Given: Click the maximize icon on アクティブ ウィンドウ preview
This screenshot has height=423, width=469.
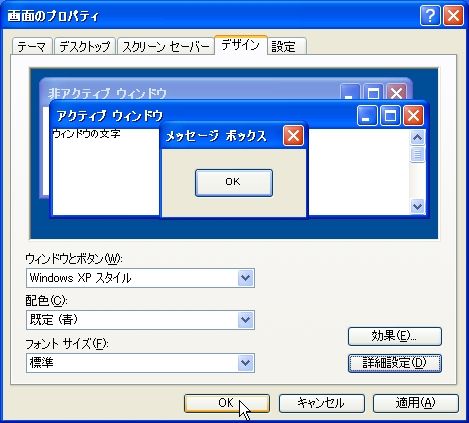Looking at the screenshot, I should (390, 116).
